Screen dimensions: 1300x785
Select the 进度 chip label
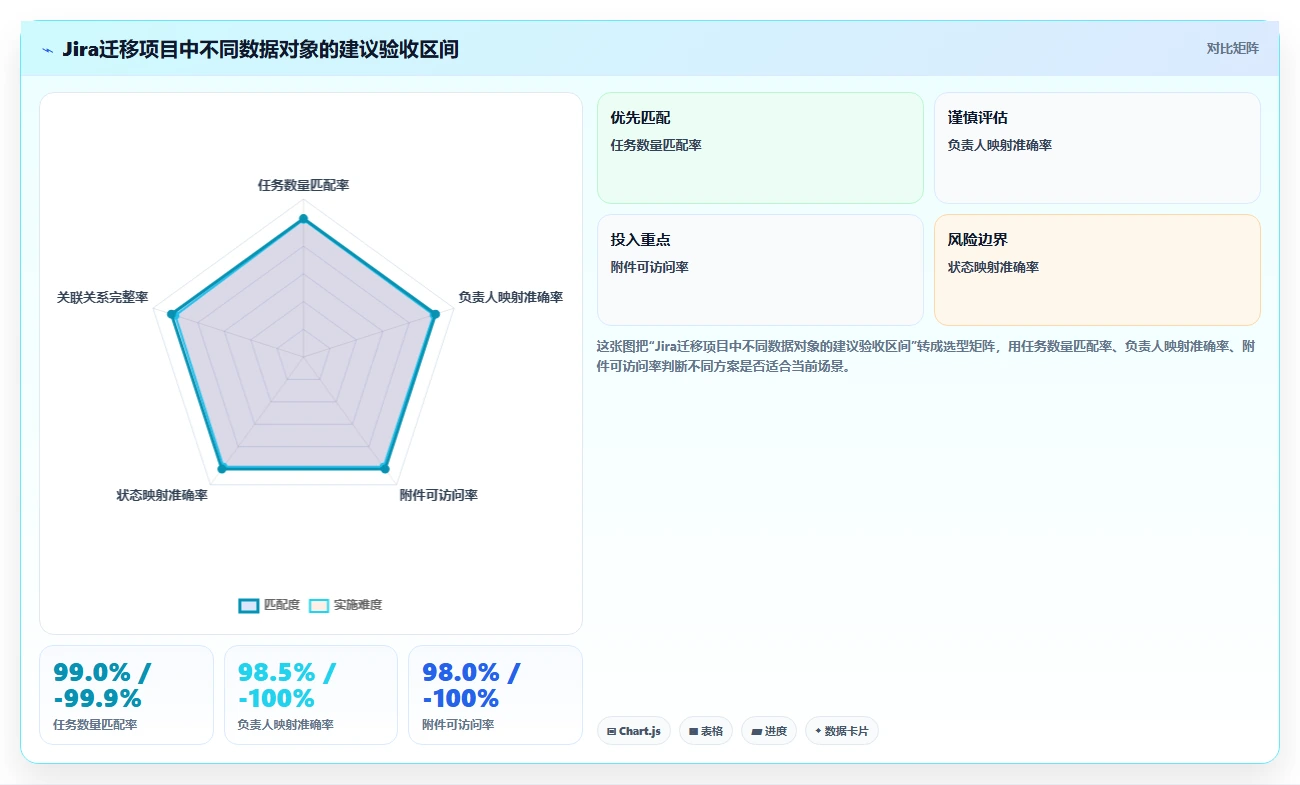pos(776,731)
